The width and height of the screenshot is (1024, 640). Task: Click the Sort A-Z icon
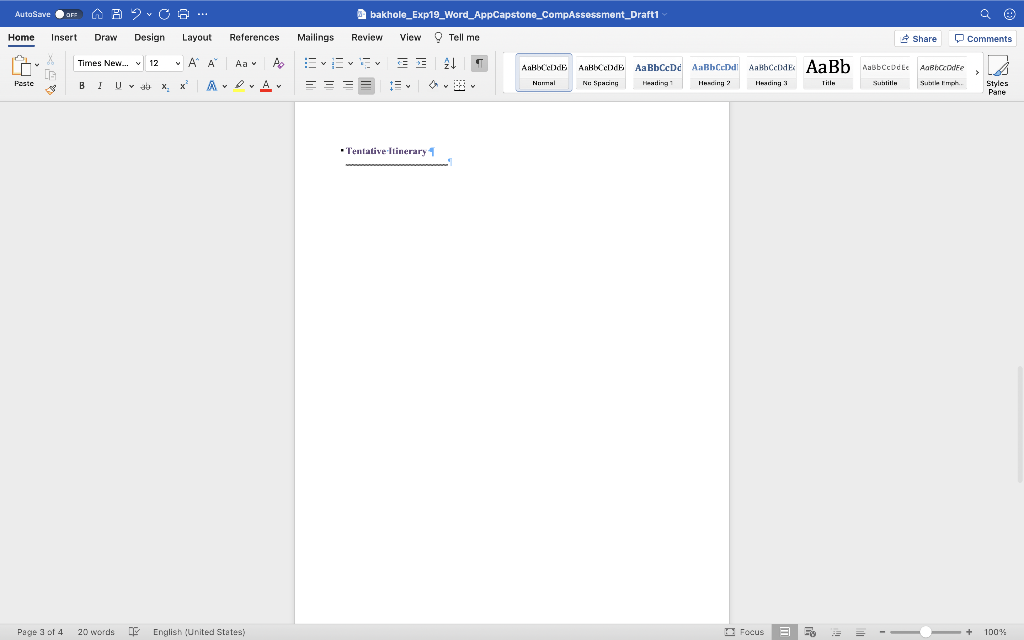coord(450,63)
